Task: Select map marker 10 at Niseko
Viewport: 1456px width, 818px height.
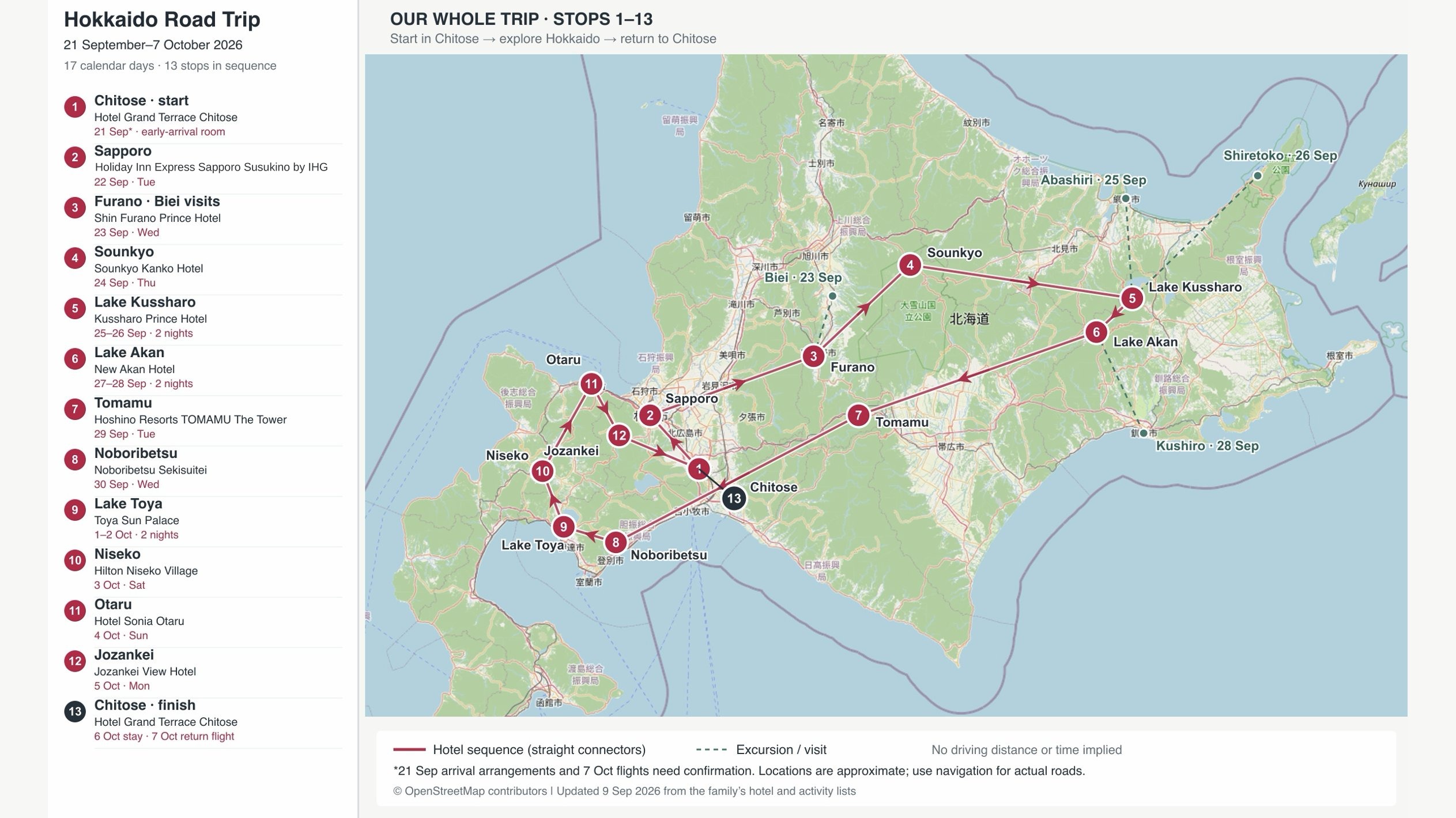Action: coord(542,471)
